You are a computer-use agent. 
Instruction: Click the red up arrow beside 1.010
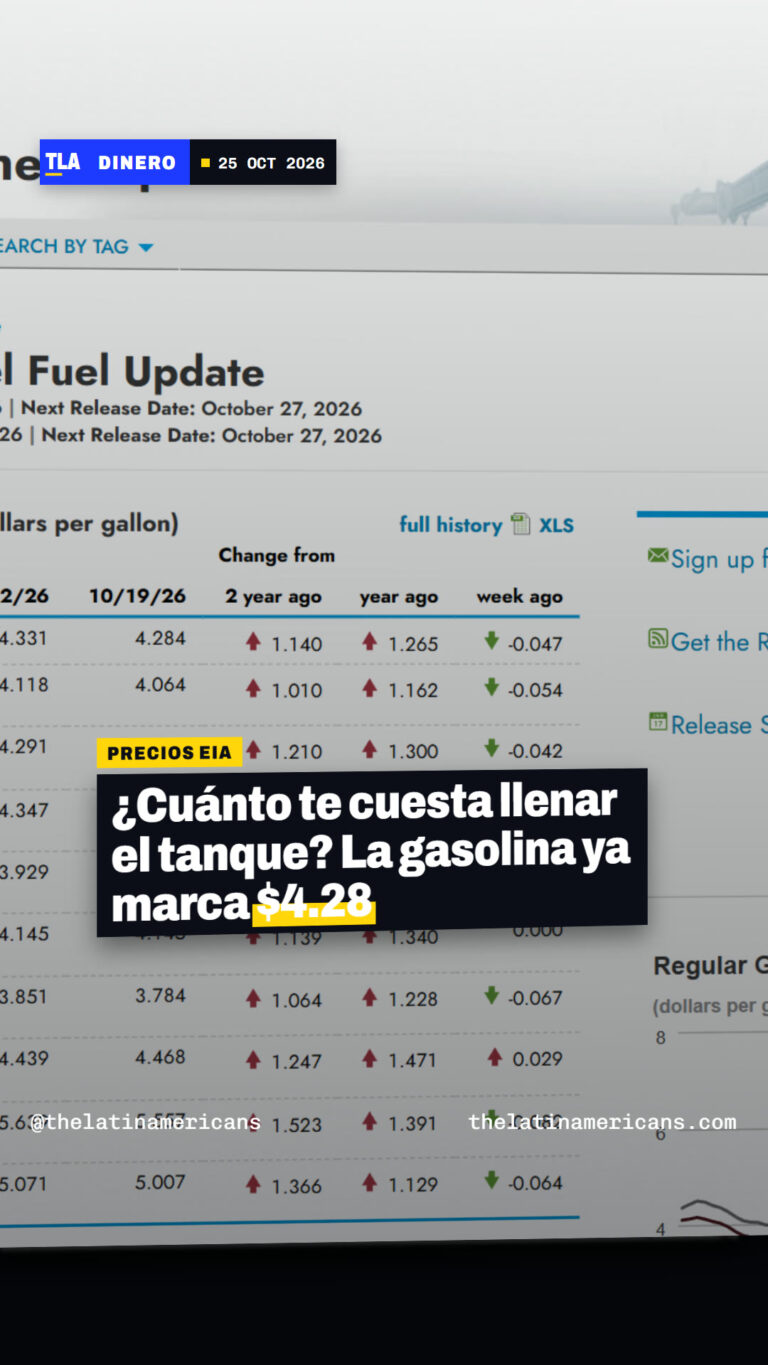(x=253, y=688)
